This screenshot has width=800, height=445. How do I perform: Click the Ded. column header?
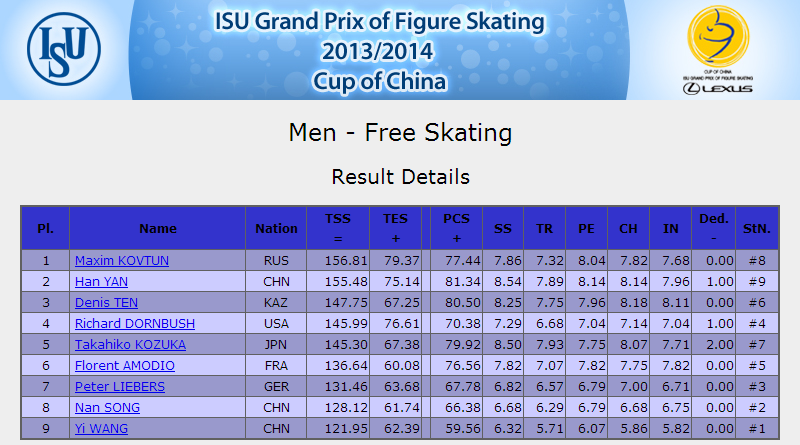click(714, 228)
